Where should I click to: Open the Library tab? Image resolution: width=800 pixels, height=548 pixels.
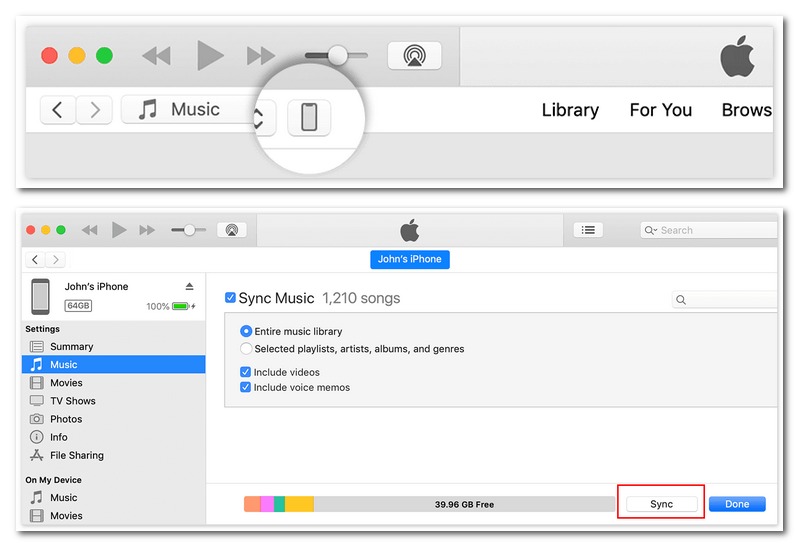570,110
